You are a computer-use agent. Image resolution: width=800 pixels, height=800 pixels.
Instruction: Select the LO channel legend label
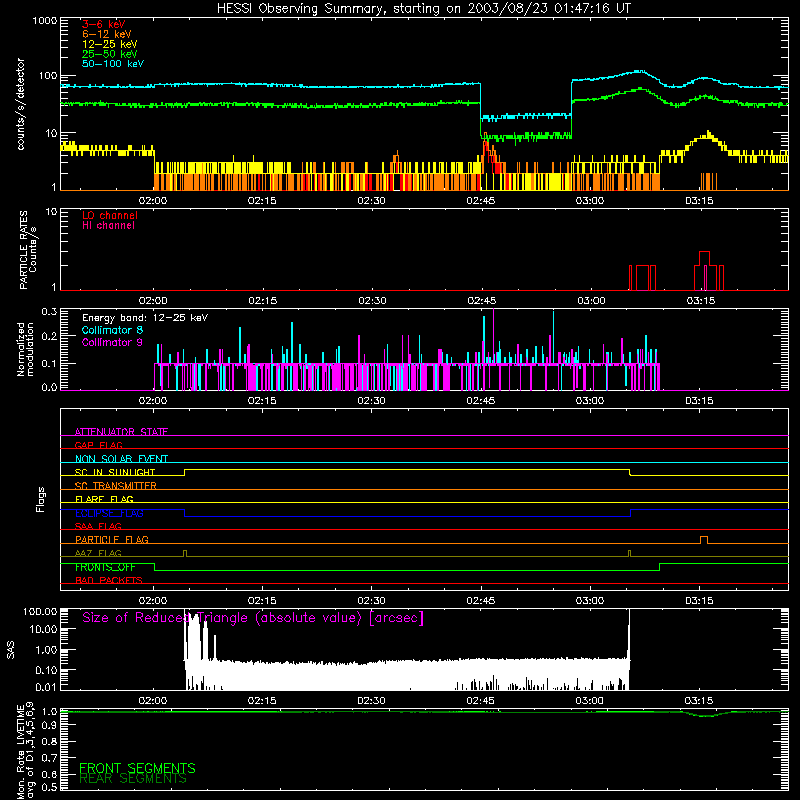[110, 215]
